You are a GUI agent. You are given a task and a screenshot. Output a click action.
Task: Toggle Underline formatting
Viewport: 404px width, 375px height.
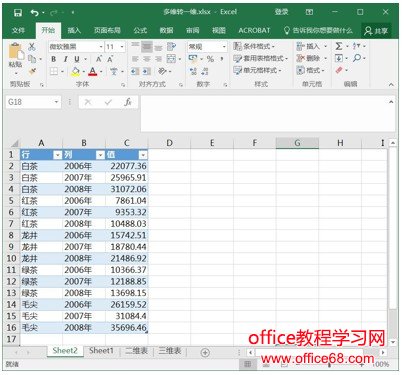(77, 59)
